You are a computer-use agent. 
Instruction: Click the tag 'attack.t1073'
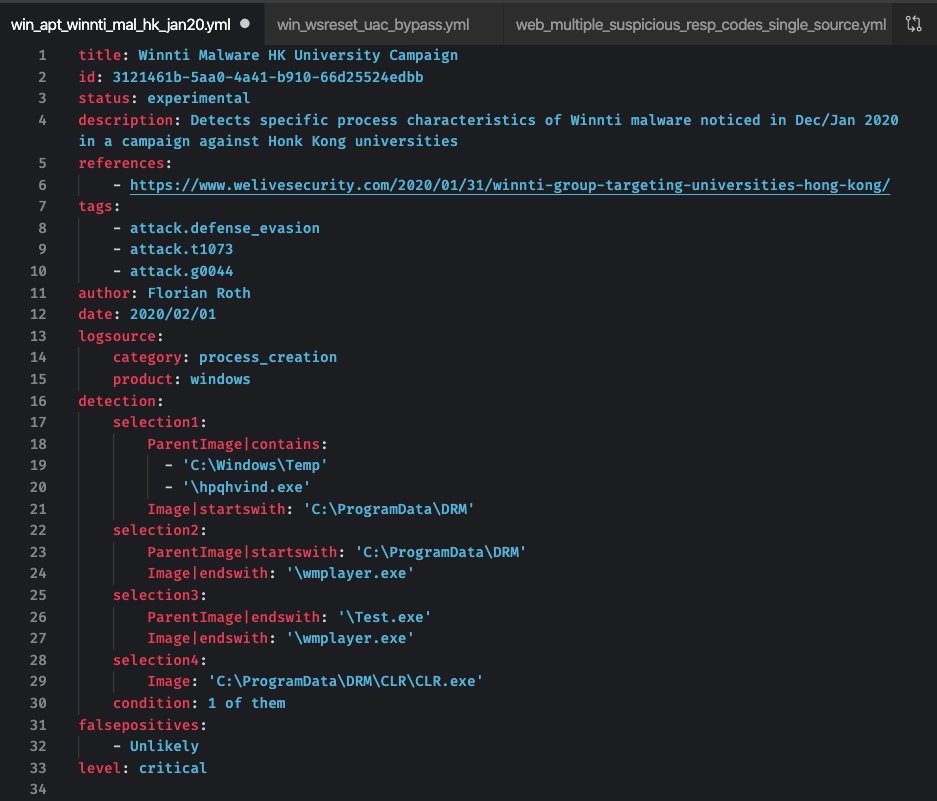(181, 249)
